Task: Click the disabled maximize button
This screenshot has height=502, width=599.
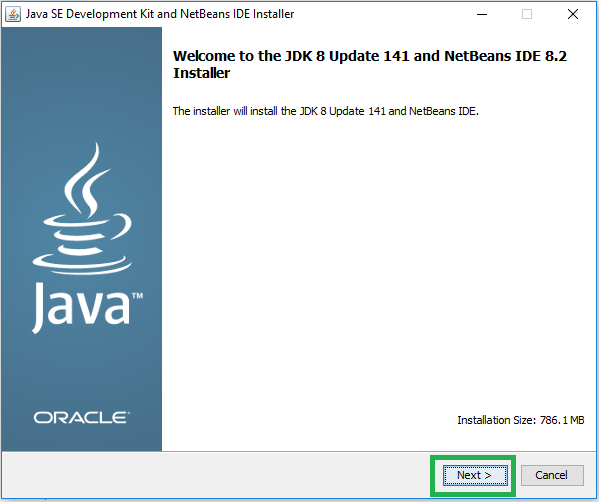Action: point(527,15)
